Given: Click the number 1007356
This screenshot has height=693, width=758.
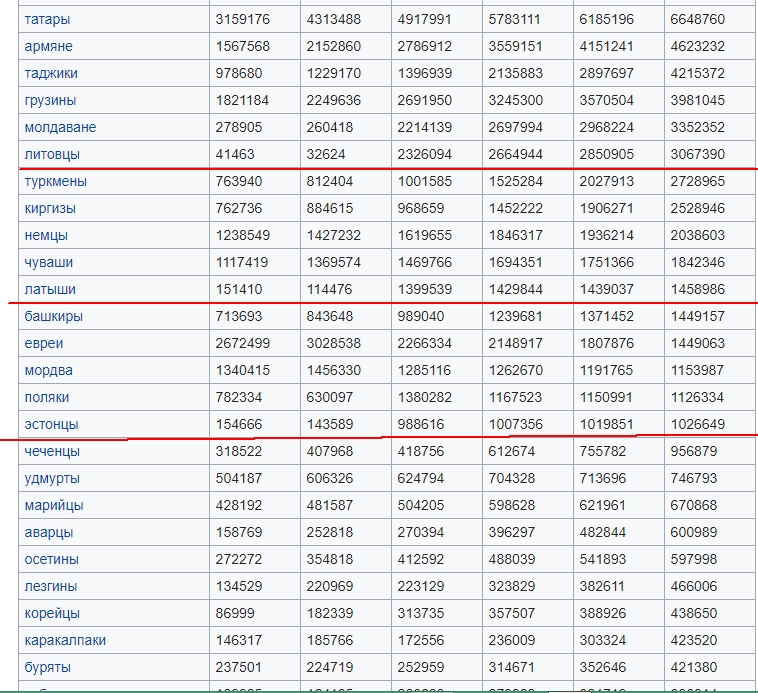Looking at the screenshot, I should (x=516, y=425).
